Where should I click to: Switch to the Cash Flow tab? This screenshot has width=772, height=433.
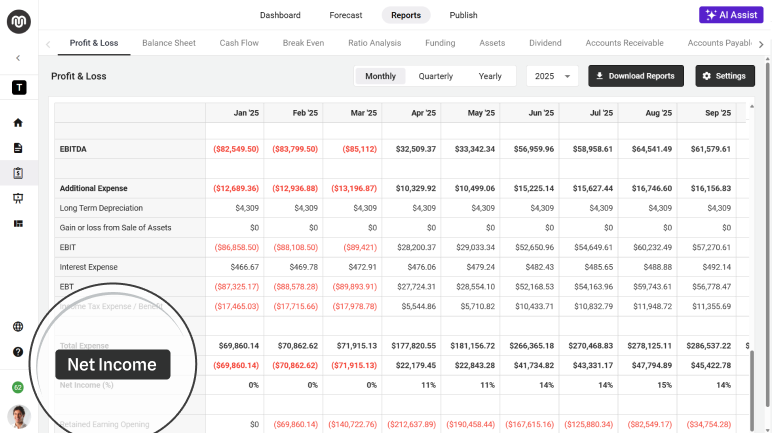(239, 43)
